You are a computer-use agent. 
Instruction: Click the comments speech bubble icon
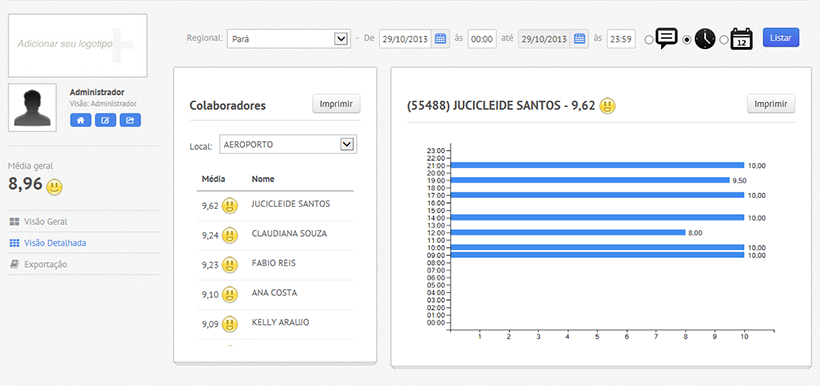pyautogui.click(x=667, y=39)
